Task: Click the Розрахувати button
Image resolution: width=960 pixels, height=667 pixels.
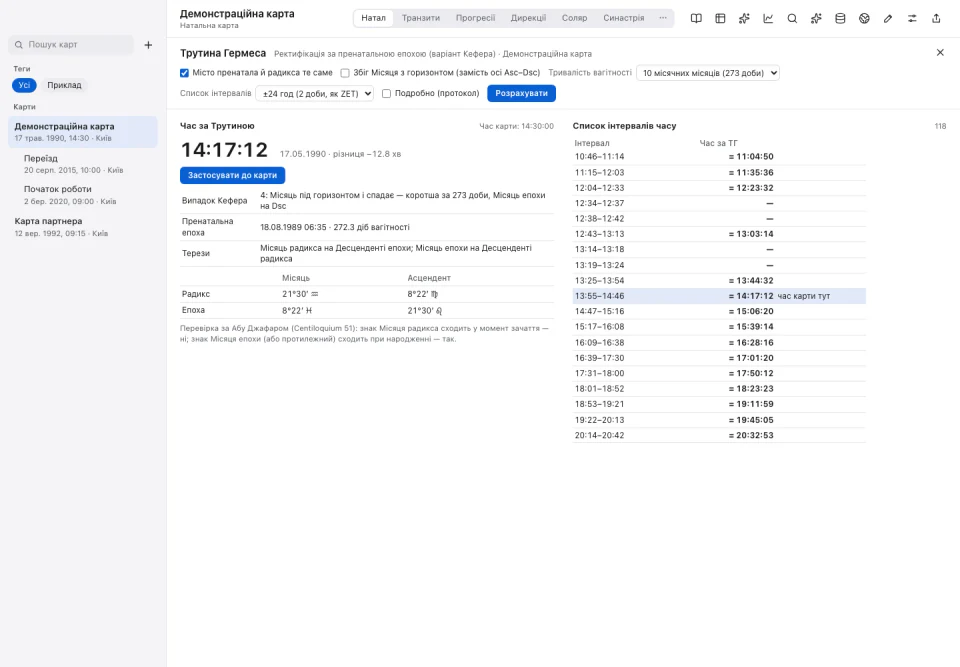Action: (522, 93)
